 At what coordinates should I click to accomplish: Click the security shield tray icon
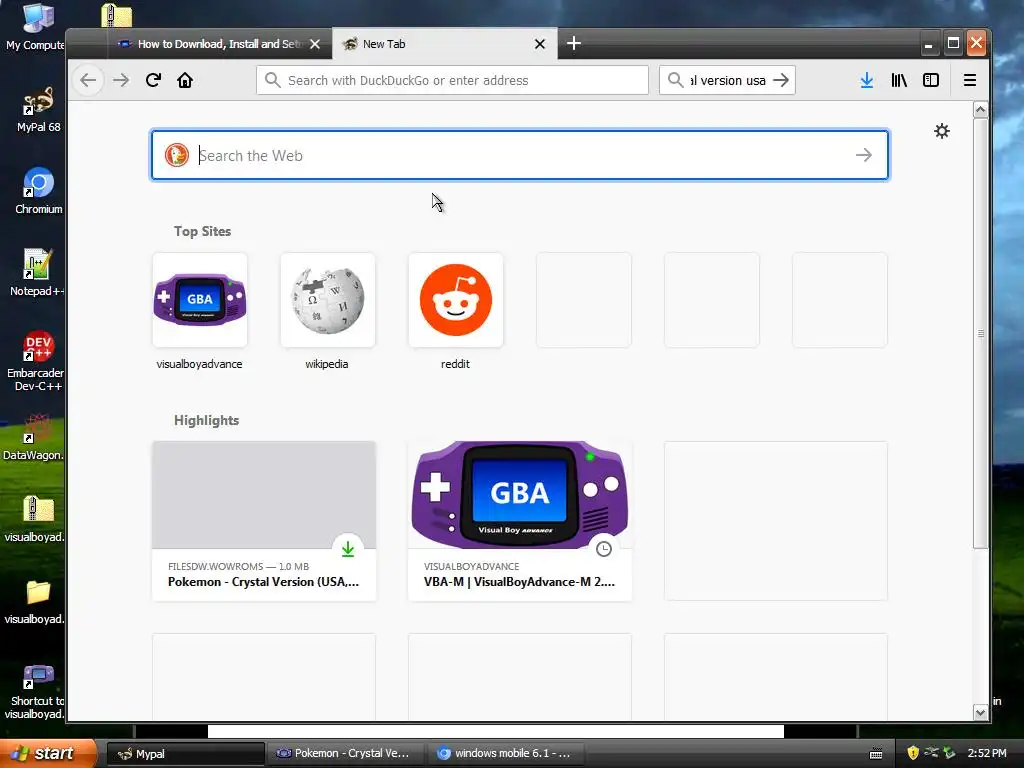(913, 753)
